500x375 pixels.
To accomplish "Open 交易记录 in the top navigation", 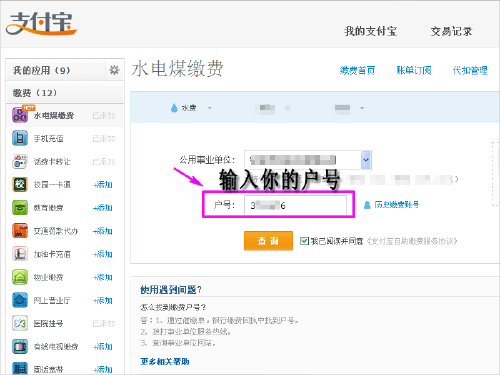I will (451, 31).
